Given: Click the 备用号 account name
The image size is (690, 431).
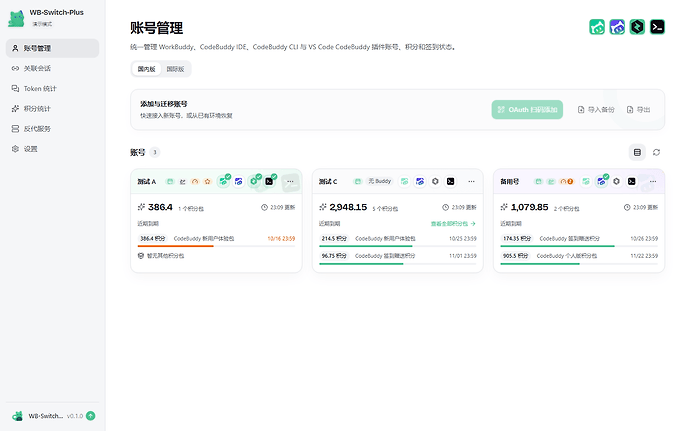Looking at the screenshot, I should [x=510, y=181].
